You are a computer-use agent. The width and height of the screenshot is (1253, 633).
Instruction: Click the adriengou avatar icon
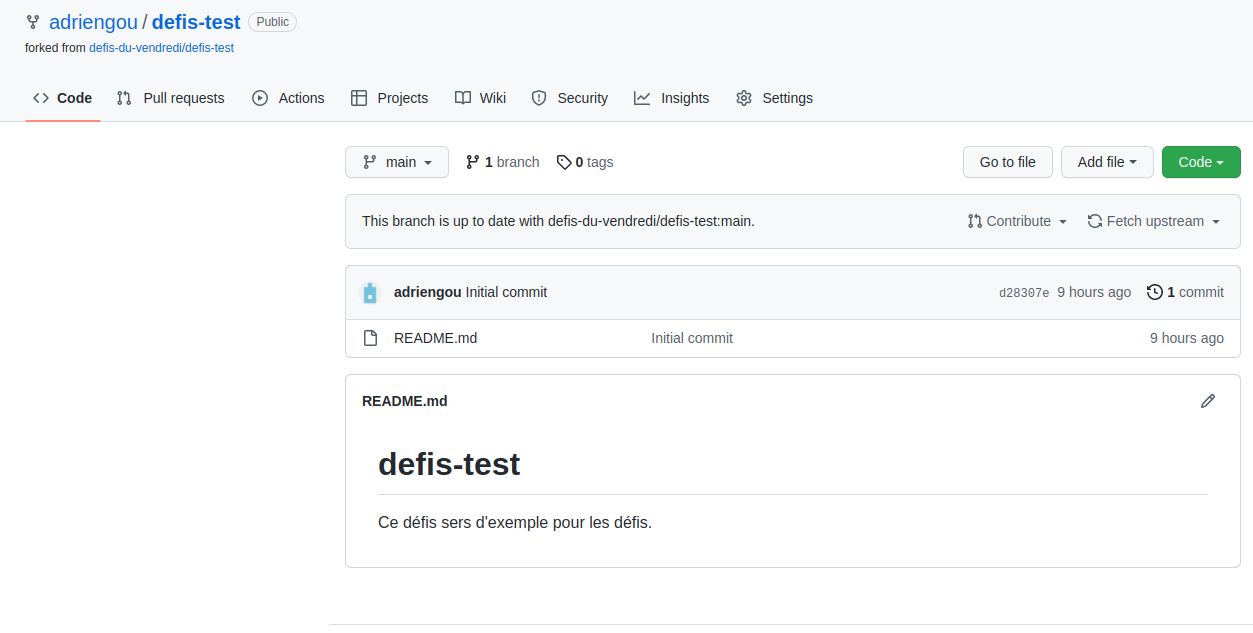pyautogui.click(x=370, y=293)
